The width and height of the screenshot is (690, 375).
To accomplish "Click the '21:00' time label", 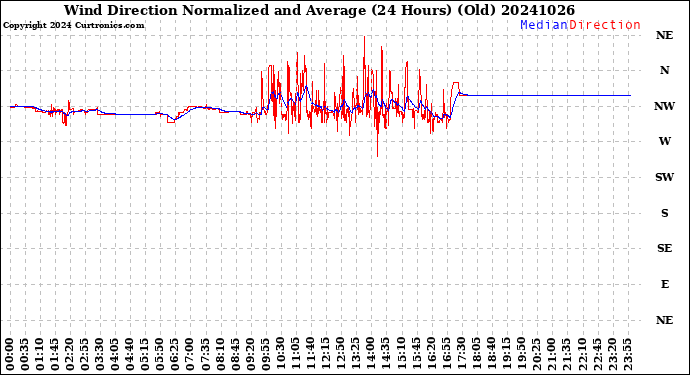I will point(552,354).
